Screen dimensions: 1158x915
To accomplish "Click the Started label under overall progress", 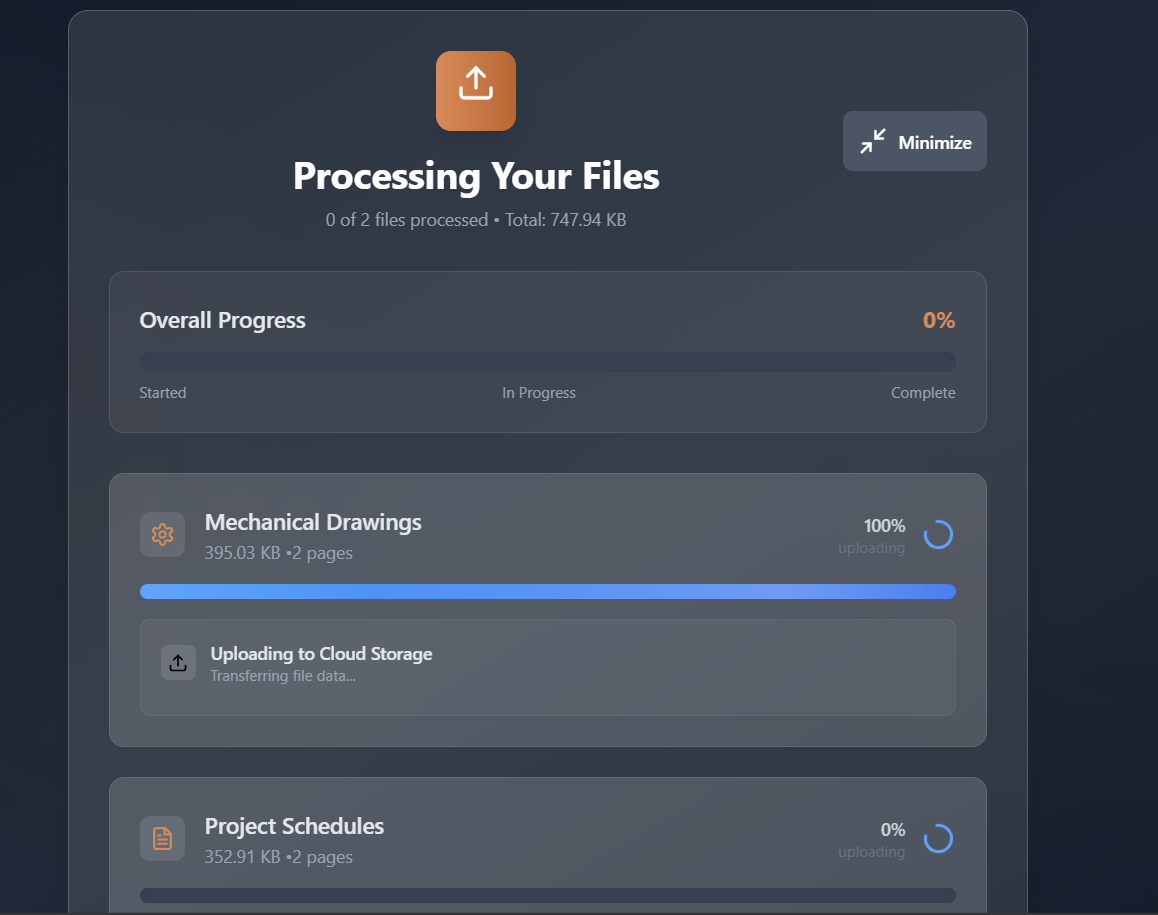I will click(163, 393).
